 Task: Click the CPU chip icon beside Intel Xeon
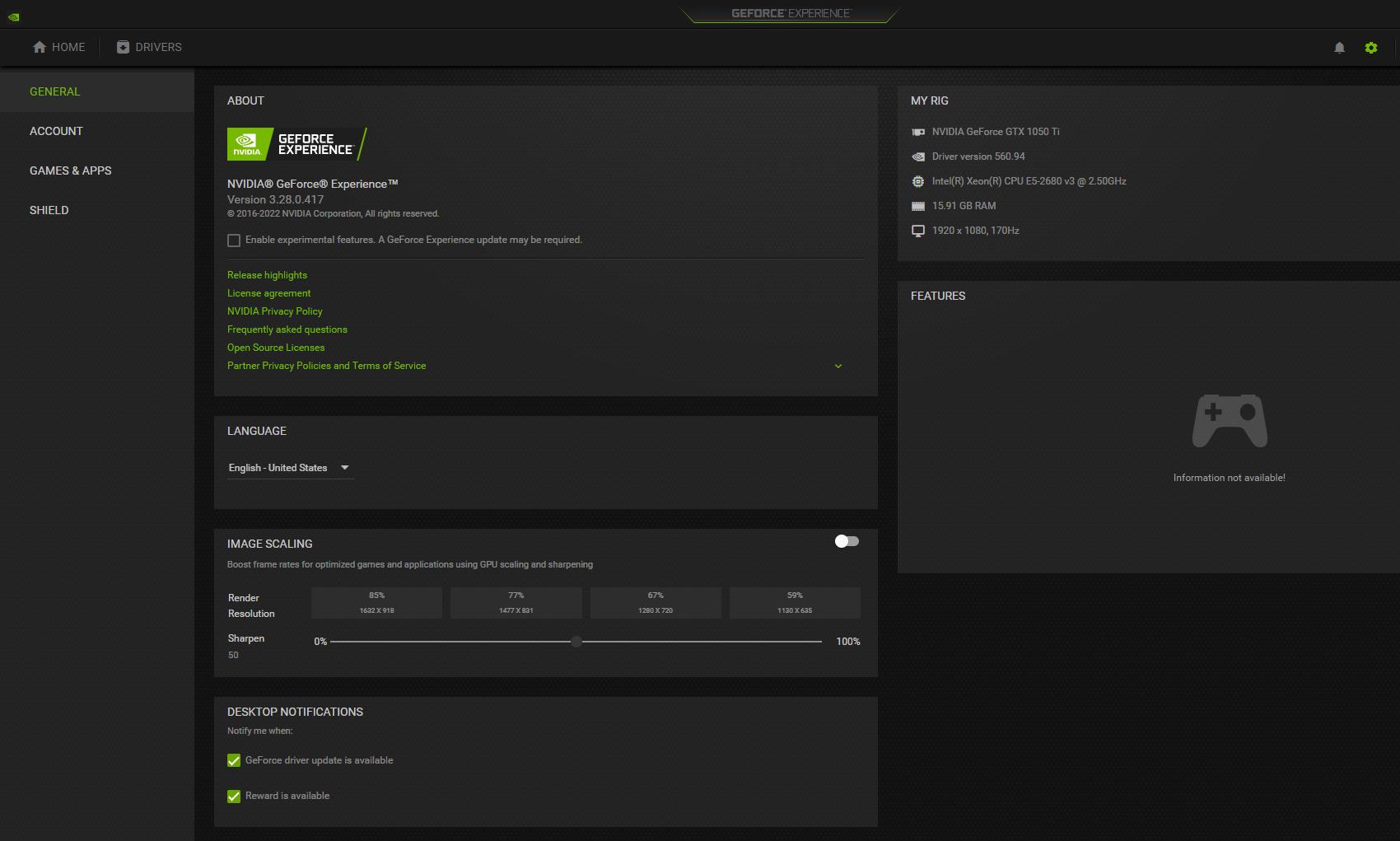[x=918, y=181]
